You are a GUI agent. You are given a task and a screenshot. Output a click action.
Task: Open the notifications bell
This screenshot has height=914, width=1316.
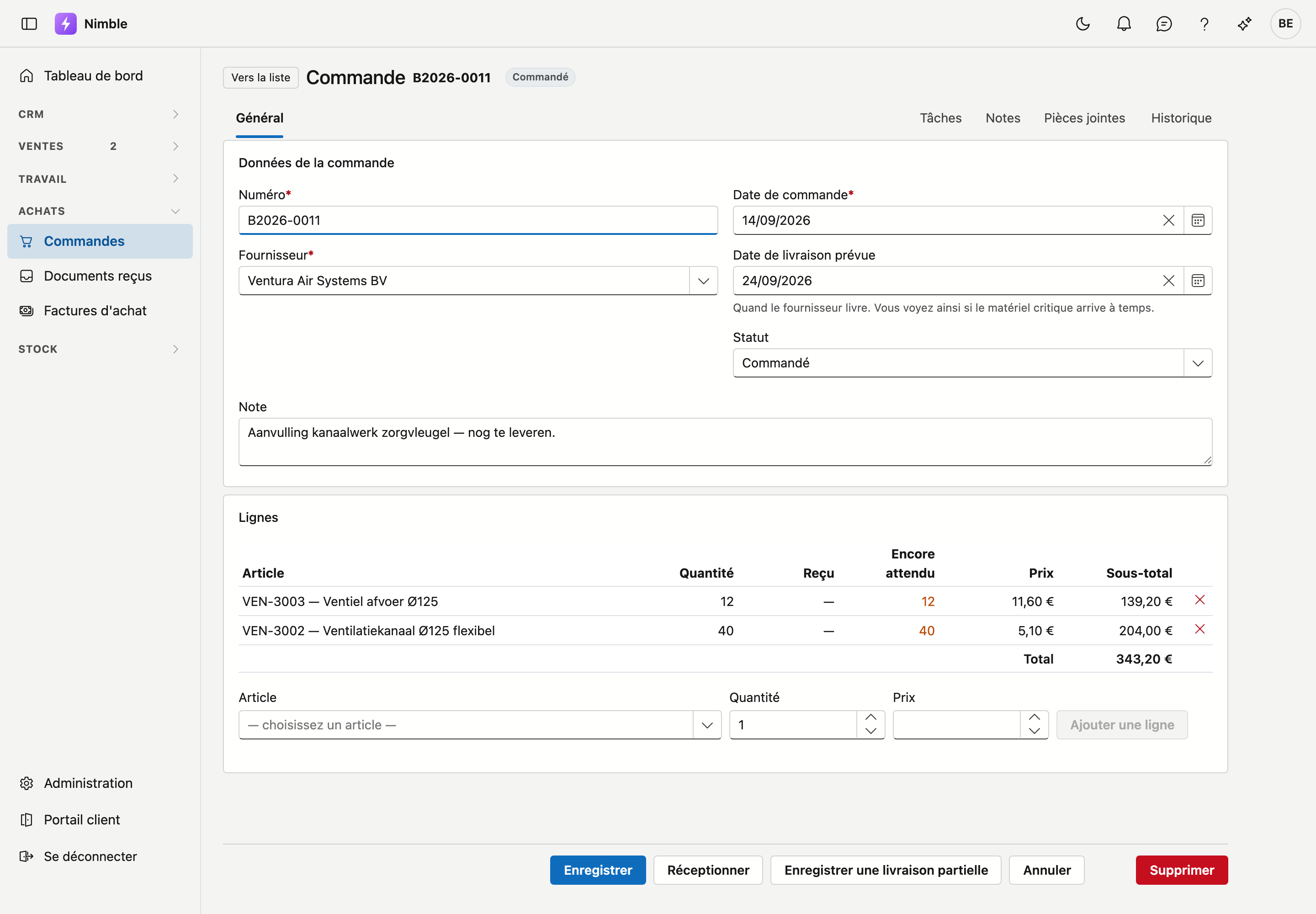[x=1124, y=23]
